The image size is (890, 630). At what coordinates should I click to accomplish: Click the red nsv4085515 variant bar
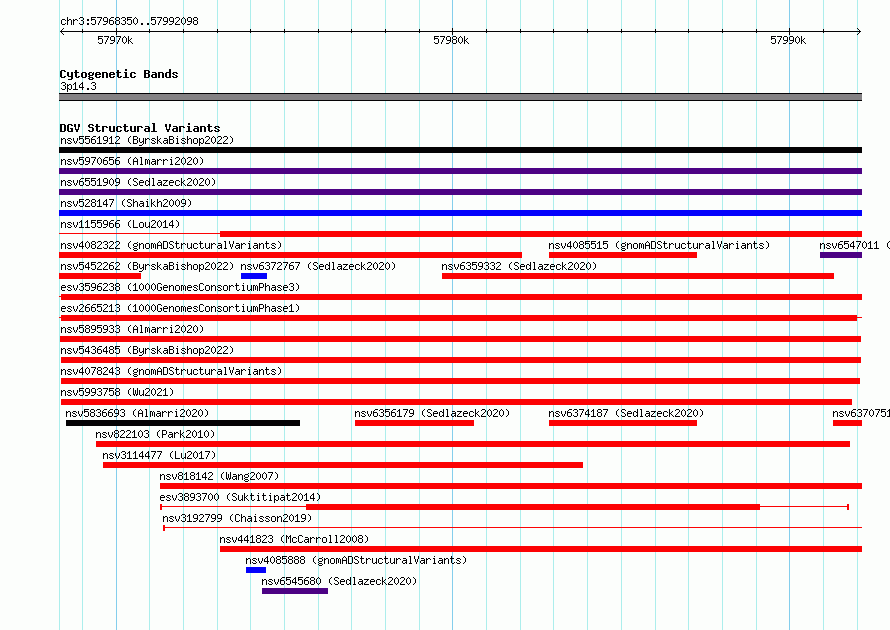623,255
